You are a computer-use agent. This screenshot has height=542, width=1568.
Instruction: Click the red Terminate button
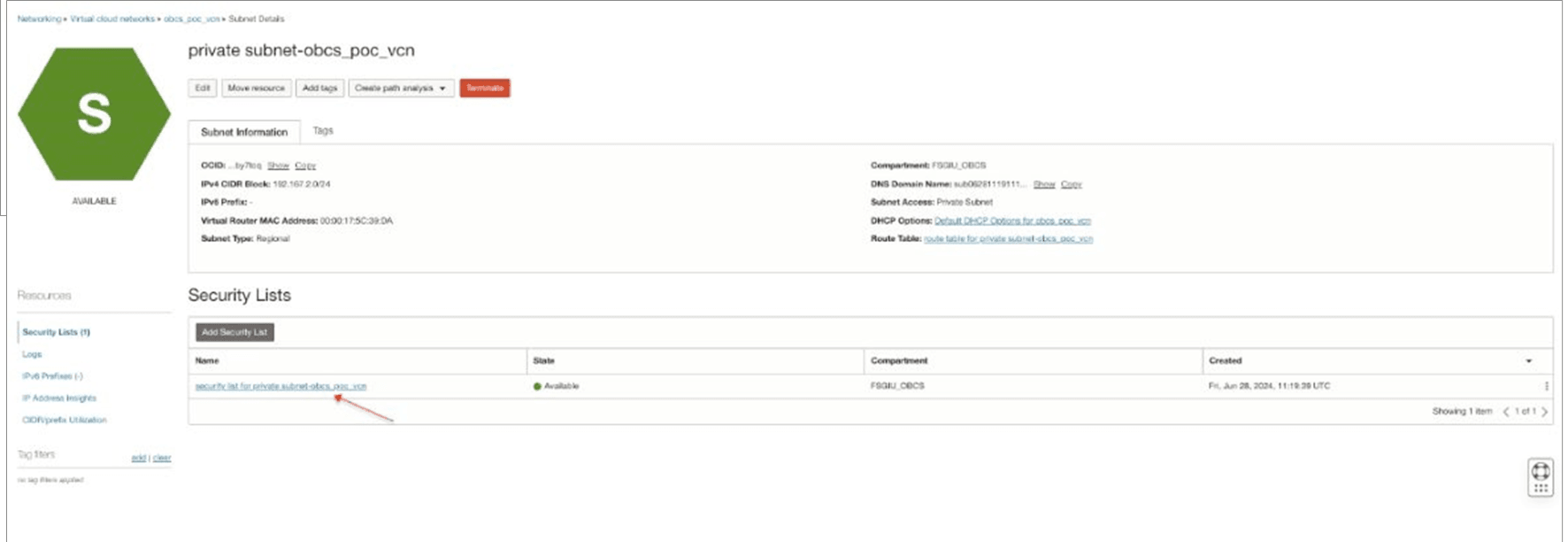[x=485, y=89]
